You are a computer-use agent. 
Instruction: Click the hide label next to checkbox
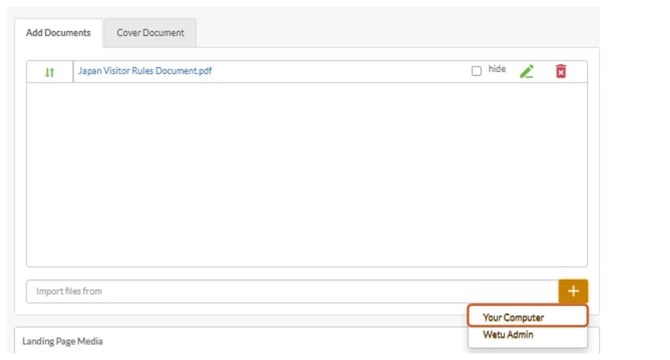pyautogui.click(x=497, y=69)
